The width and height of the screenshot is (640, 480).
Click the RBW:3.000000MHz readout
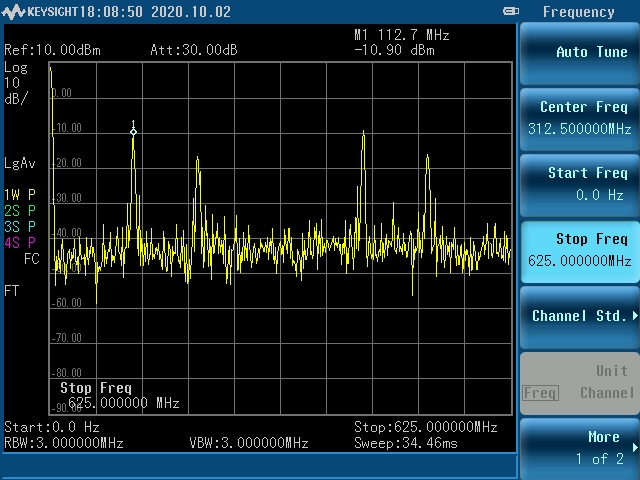point(64,443)
